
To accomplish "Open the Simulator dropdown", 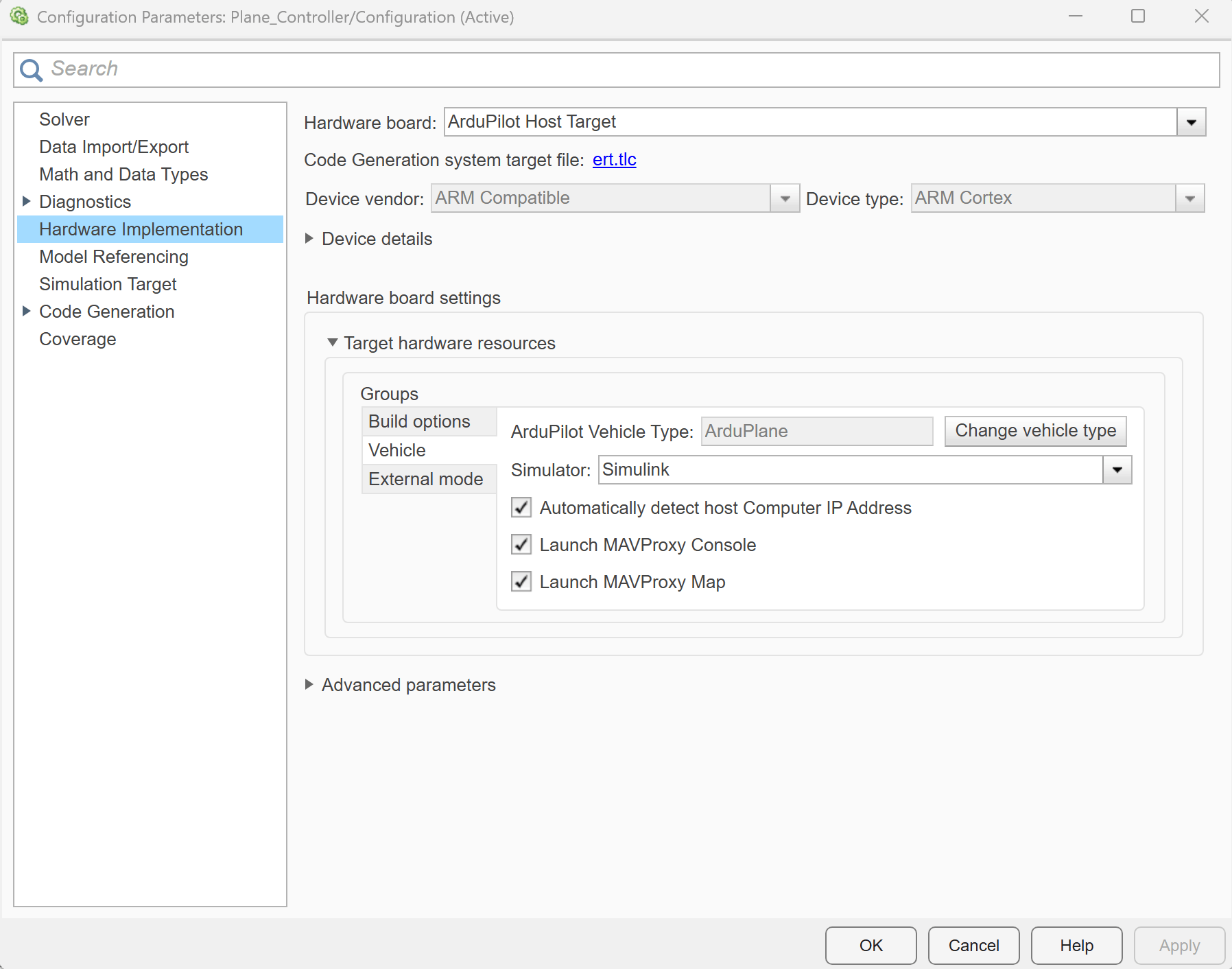I will (x=1117, y=470).
